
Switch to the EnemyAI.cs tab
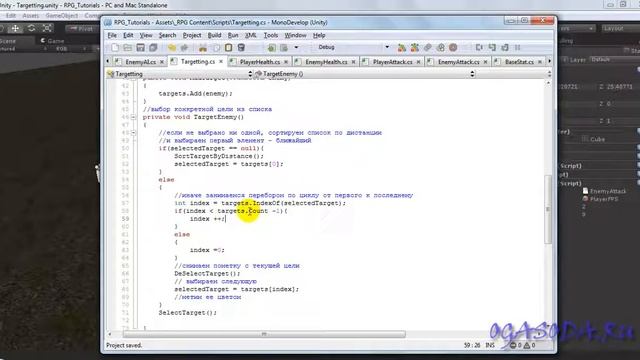click(x=139, y=62)
